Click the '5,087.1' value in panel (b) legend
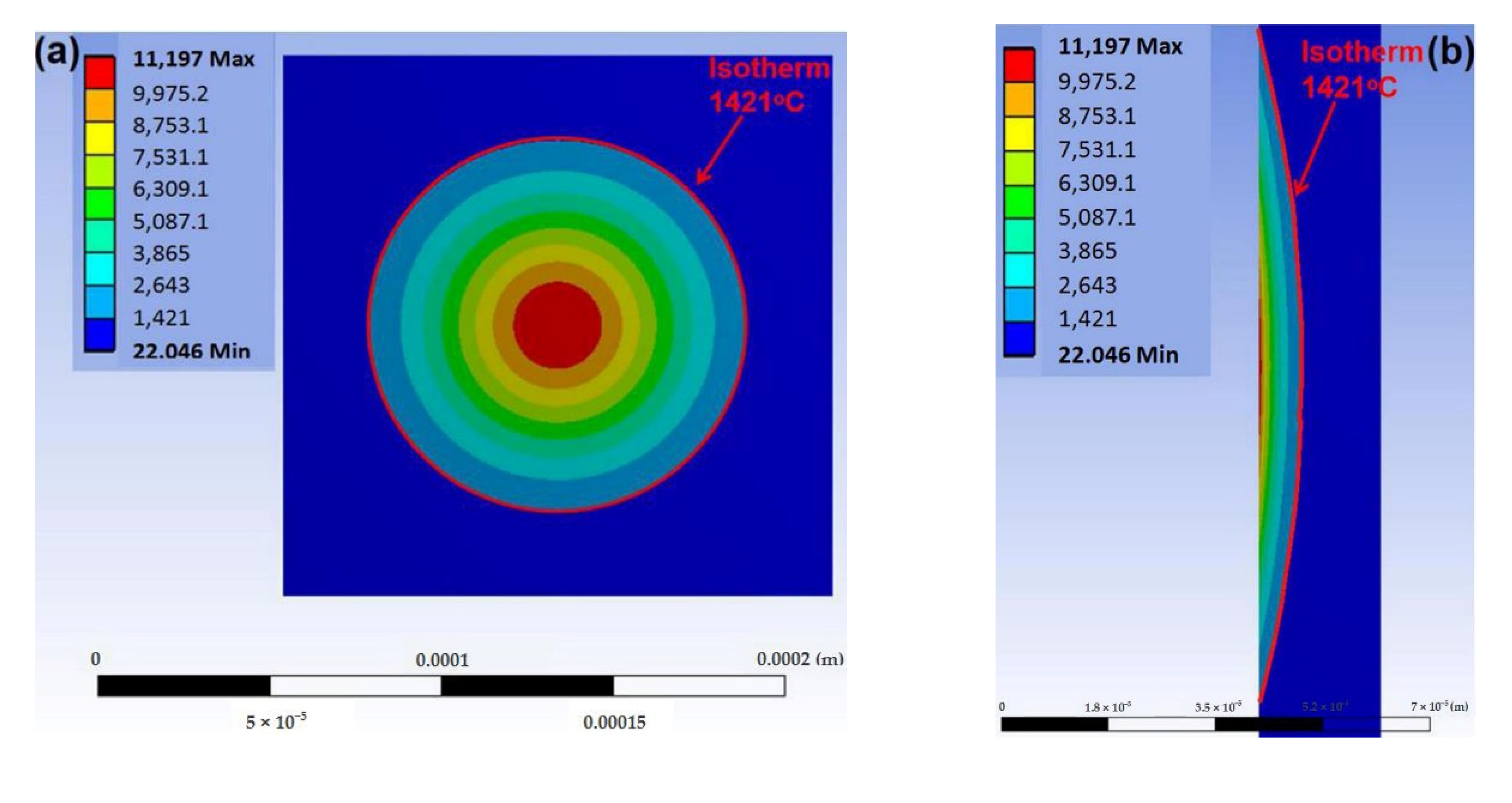The height and width of the screenshot is (803, 1512). click(1097, 217)
